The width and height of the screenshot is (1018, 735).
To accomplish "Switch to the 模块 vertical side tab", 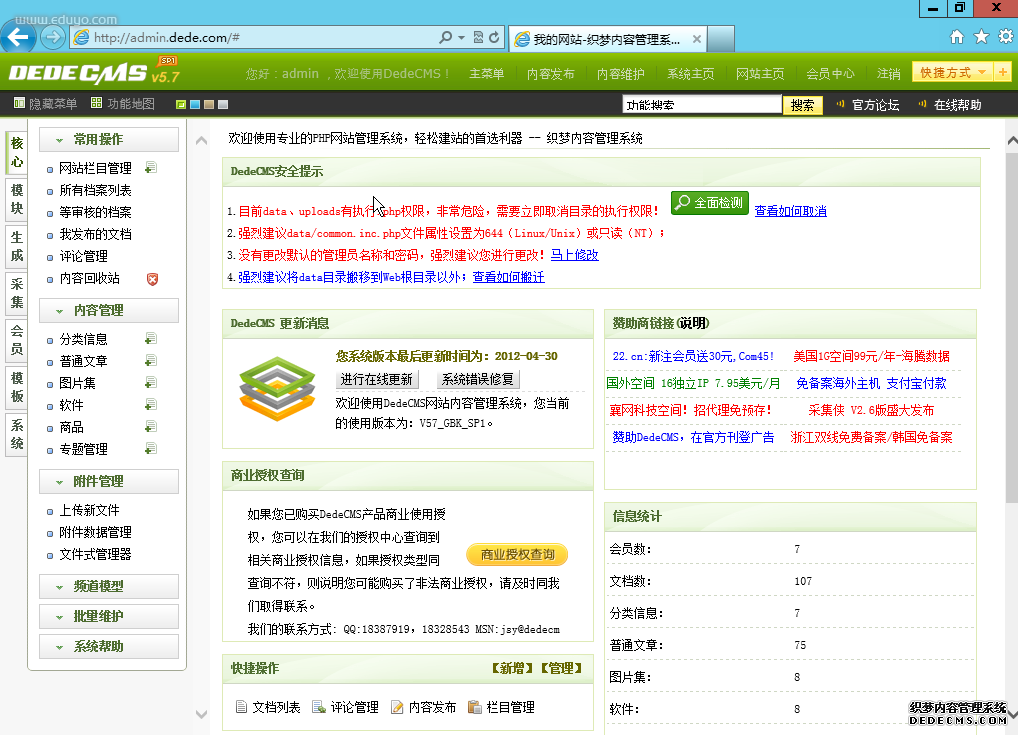I will point(16,199).
